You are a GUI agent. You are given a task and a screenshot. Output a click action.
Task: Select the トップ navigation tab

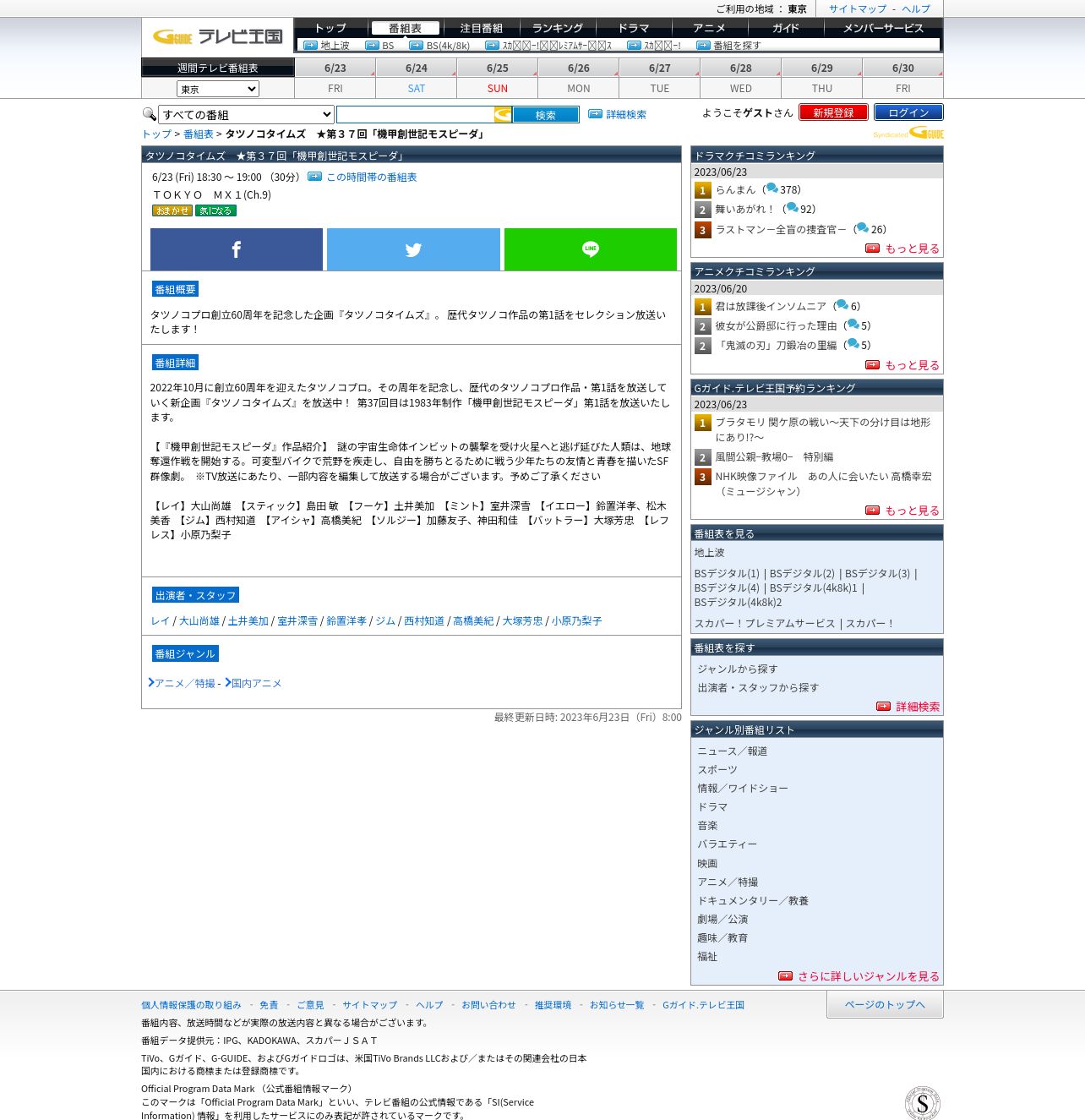click(x=330, y=28)
